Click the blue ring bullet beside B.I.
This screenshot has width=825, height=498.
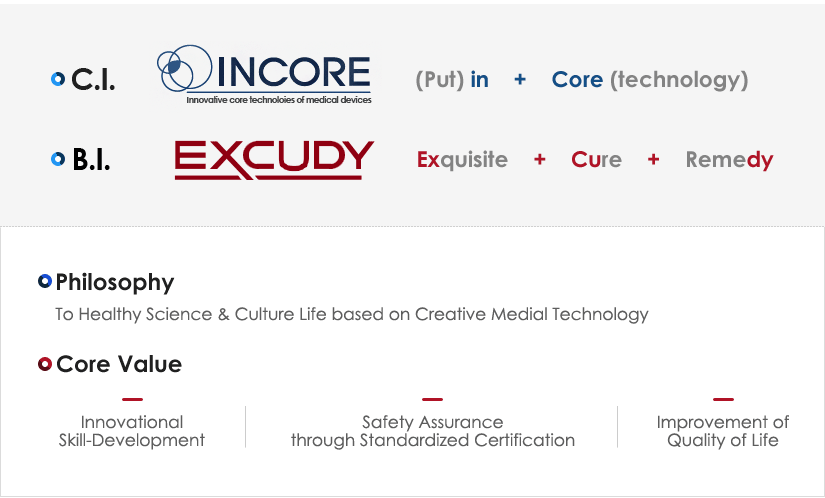click(x=58, y=159)
